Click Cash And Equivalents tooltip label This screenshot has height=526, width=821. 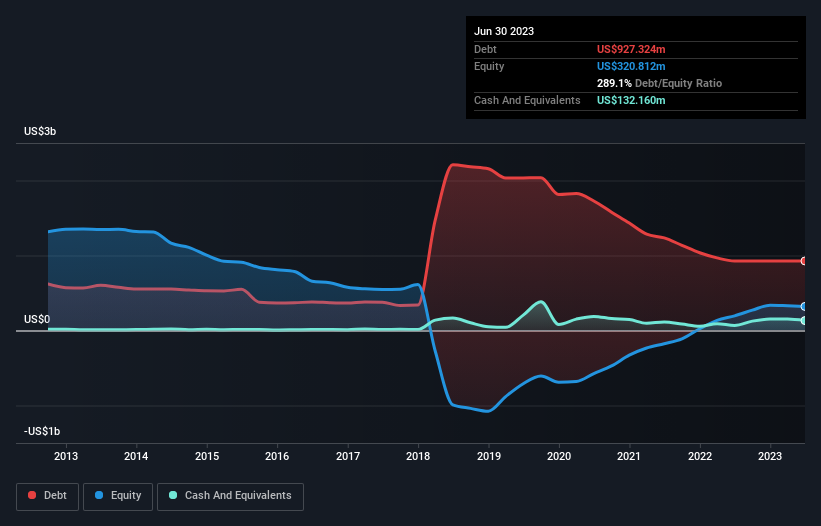pos(527,100)
